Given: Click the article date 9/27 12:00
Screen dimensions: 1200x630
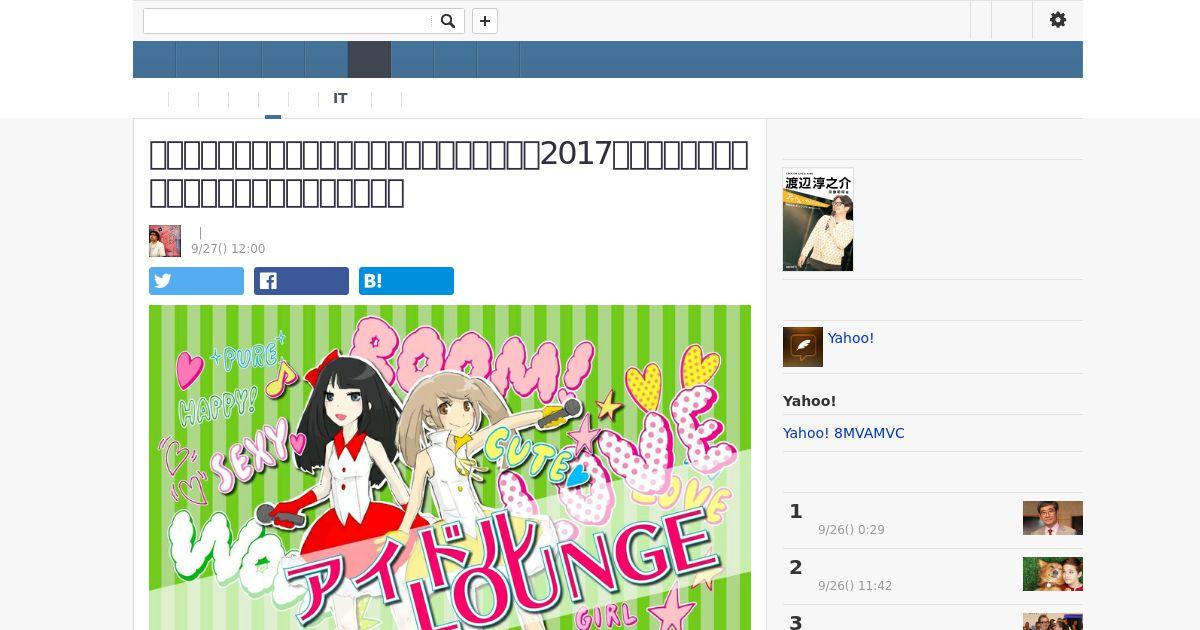Looking at the screenshot, I should [228, 249].
